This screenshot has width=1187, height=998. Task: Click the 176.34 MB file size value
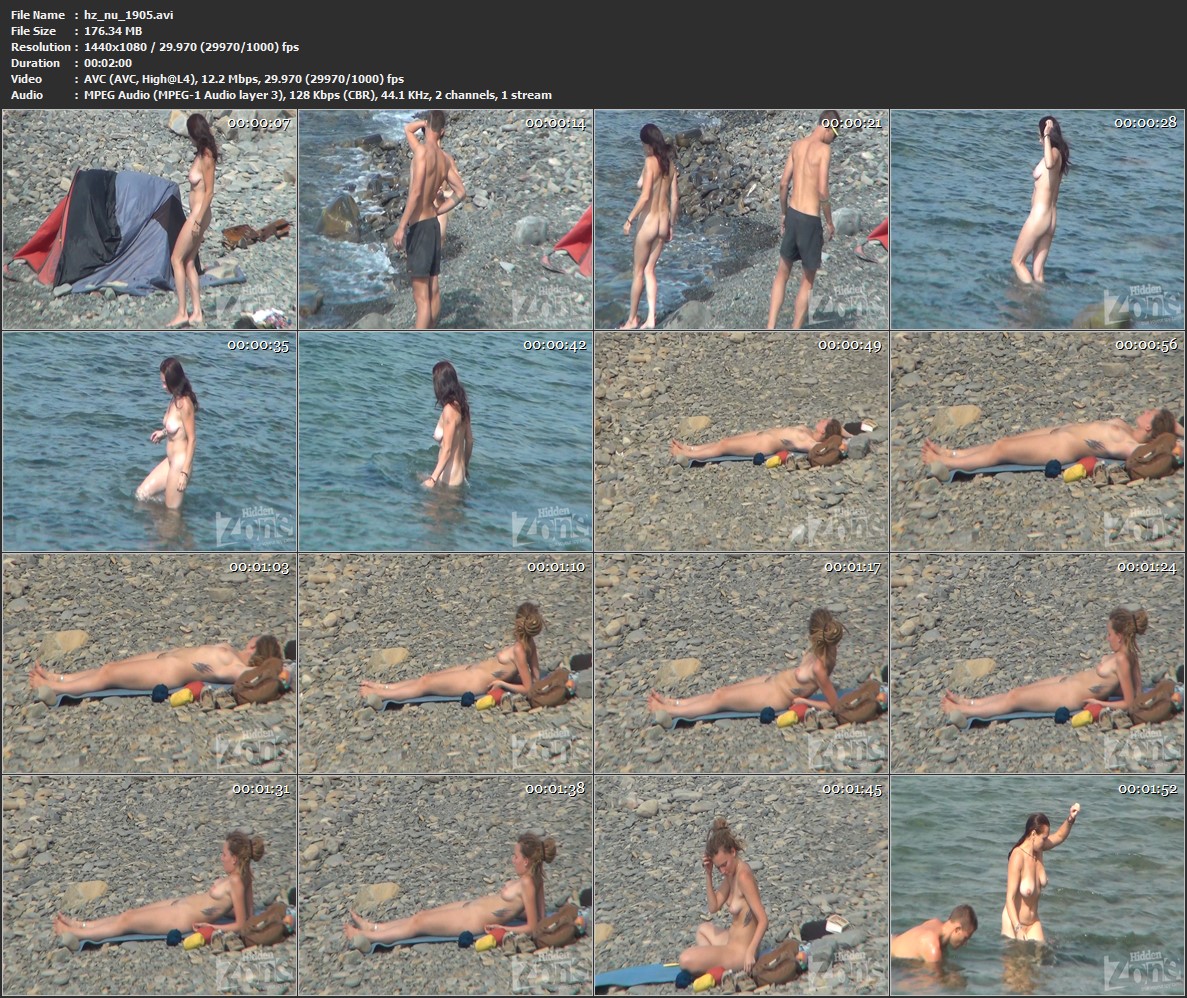113,31
